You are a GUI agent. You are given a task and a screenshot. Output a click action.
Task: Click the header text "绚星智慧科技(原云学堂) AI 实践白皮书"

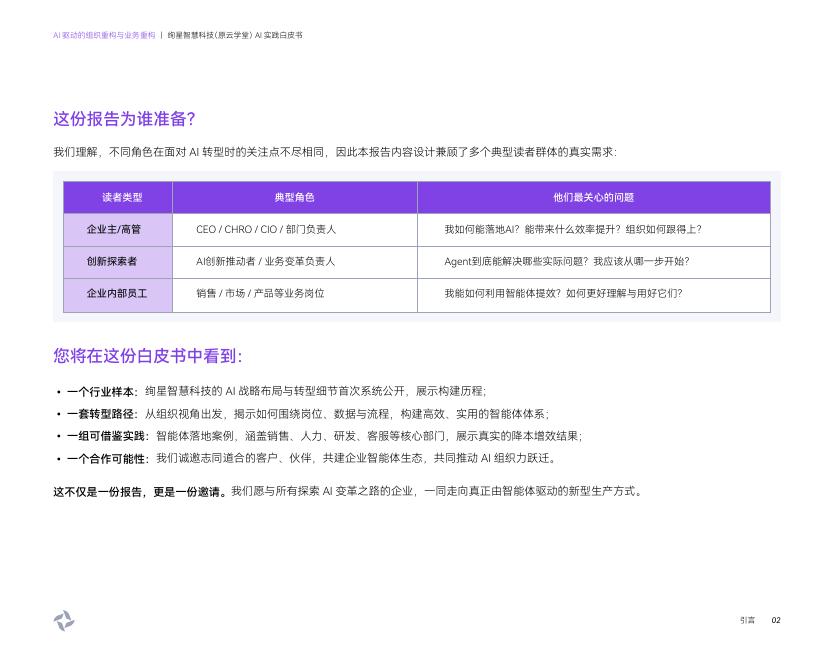pyautogui.click(x=235, y=35)
